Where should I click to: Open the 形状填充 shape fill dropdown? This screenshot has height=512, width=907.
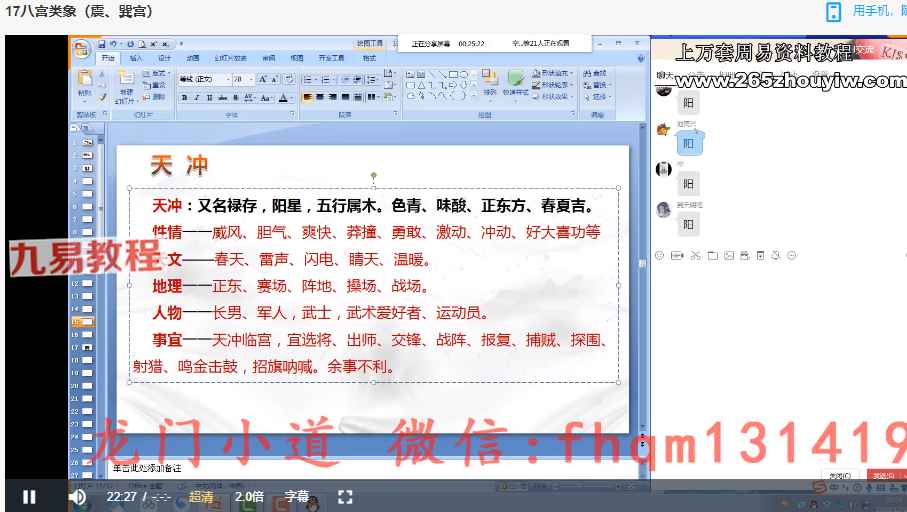[x=553, y=73]
